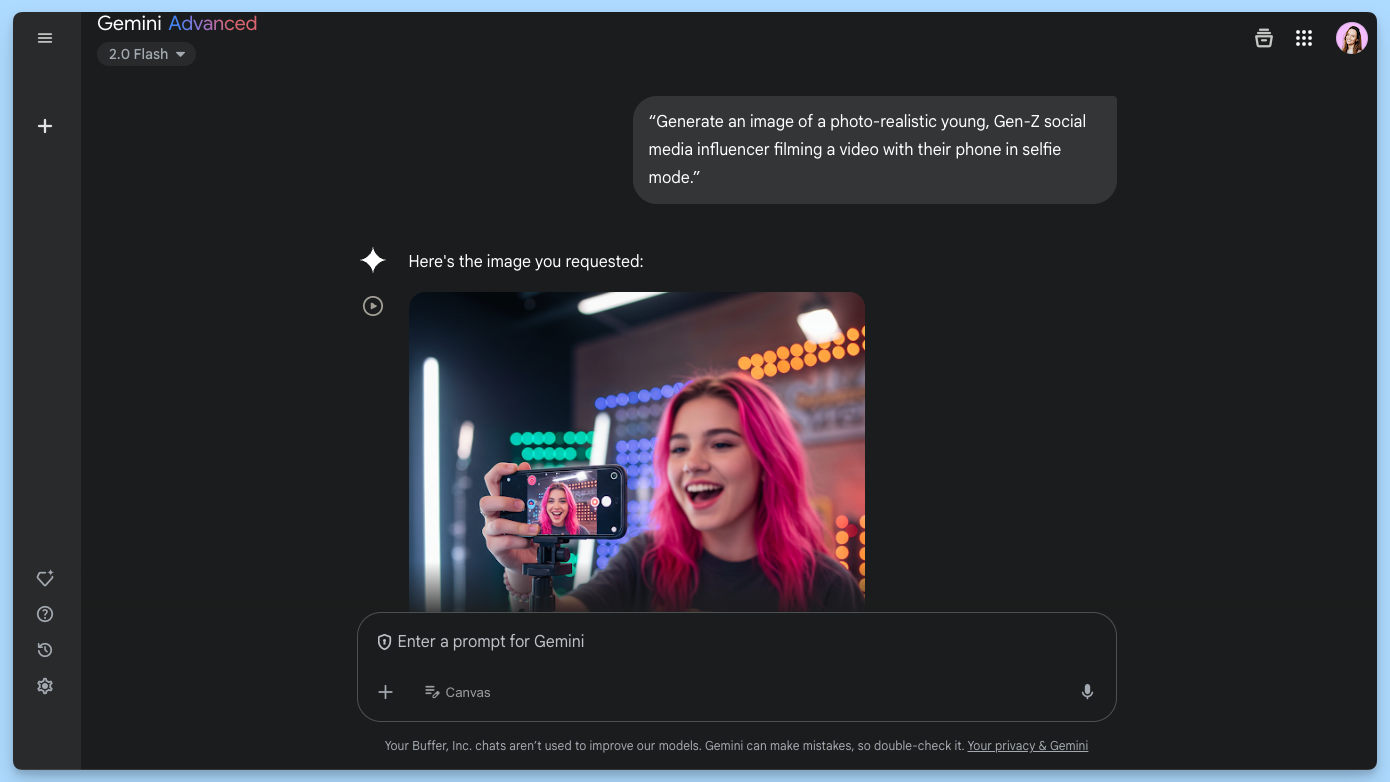Viewport: 1390px width, 782px height.
Task: Open Help from the sidebar
Action: (45, 614)
